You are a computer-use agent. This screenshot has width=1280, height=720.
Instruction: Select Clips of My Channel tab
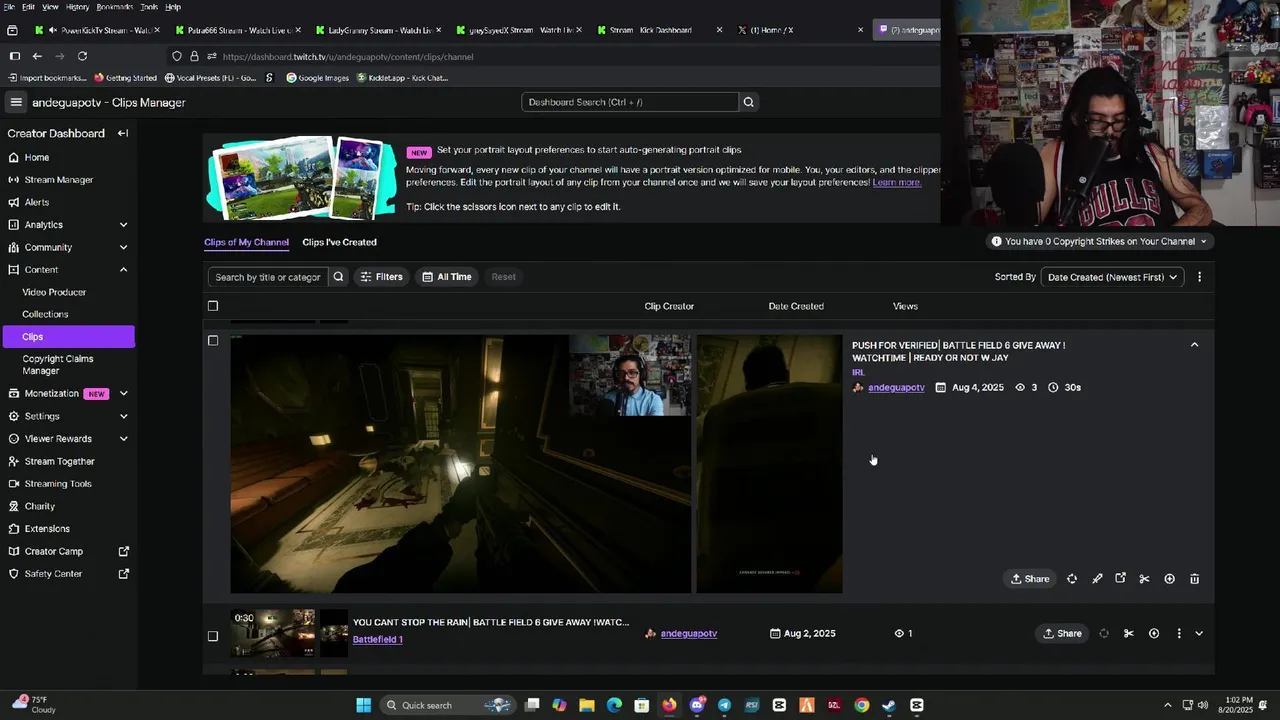tap(246, 242)
